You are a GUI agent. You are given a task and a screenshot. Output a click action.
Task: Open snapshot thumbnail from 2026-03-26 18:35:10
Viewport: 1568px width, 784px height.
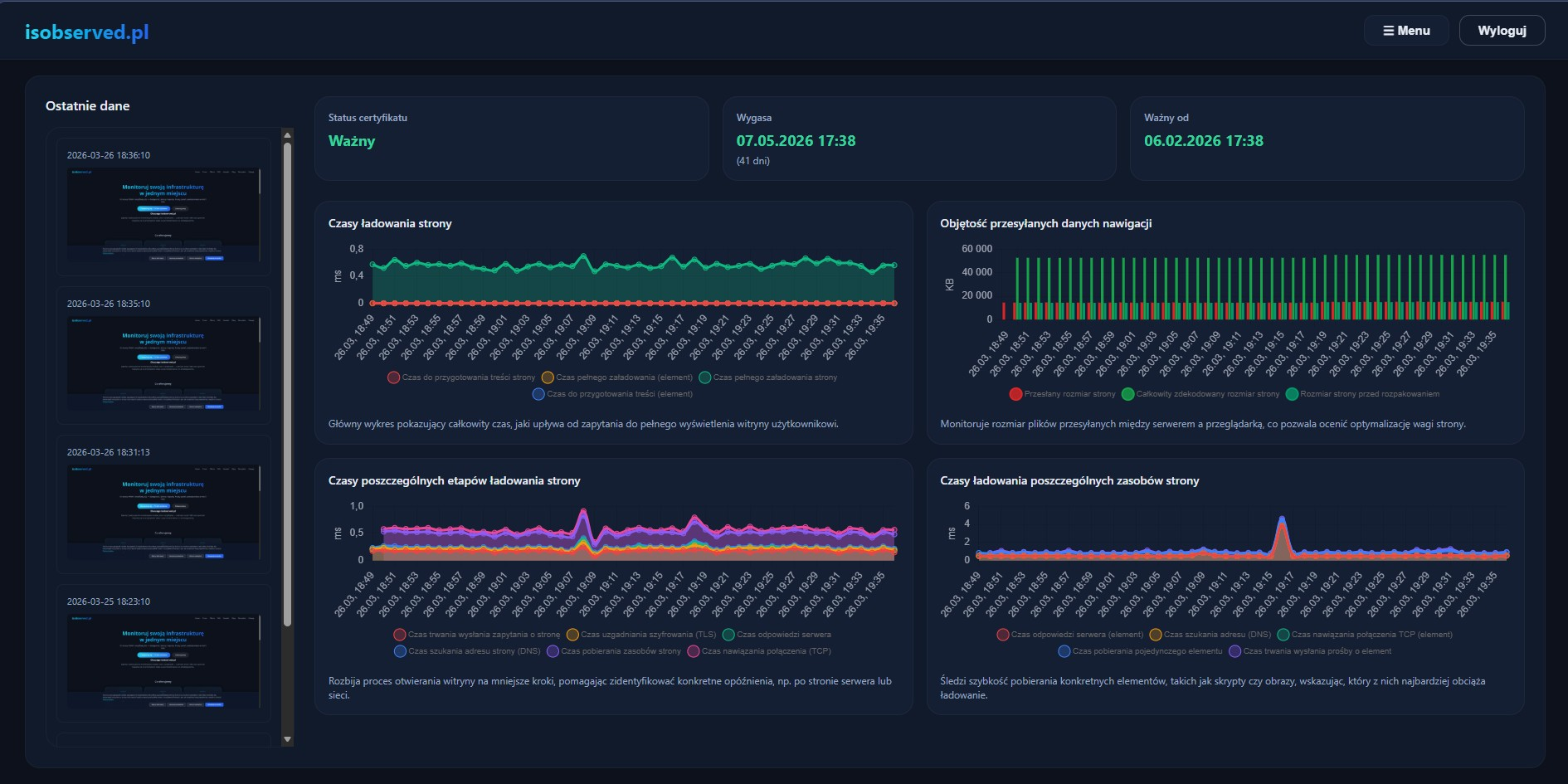(x=163, y=364)
